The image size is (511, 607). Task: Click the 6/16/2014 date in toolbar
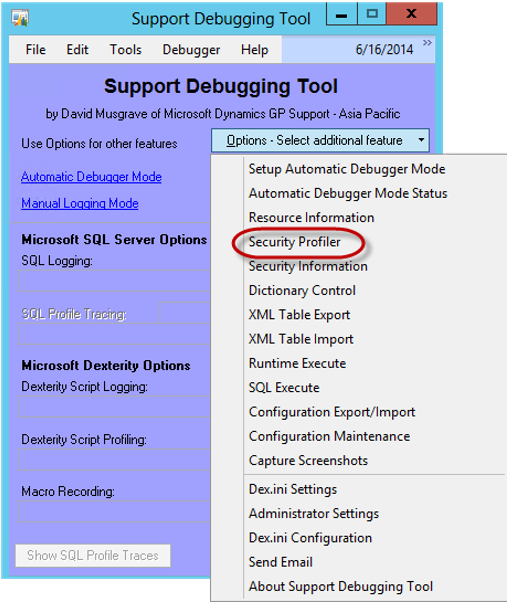384,50
